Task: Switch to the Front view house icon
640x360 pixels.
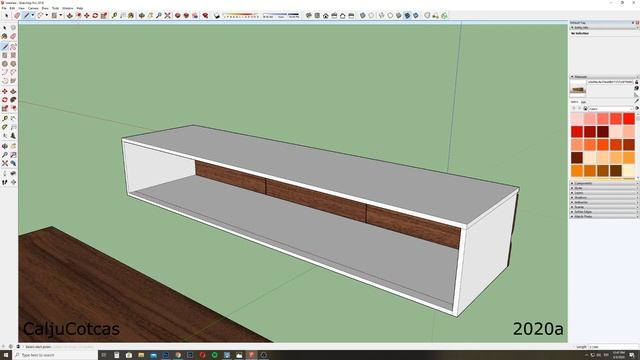Action: [326, 16]
